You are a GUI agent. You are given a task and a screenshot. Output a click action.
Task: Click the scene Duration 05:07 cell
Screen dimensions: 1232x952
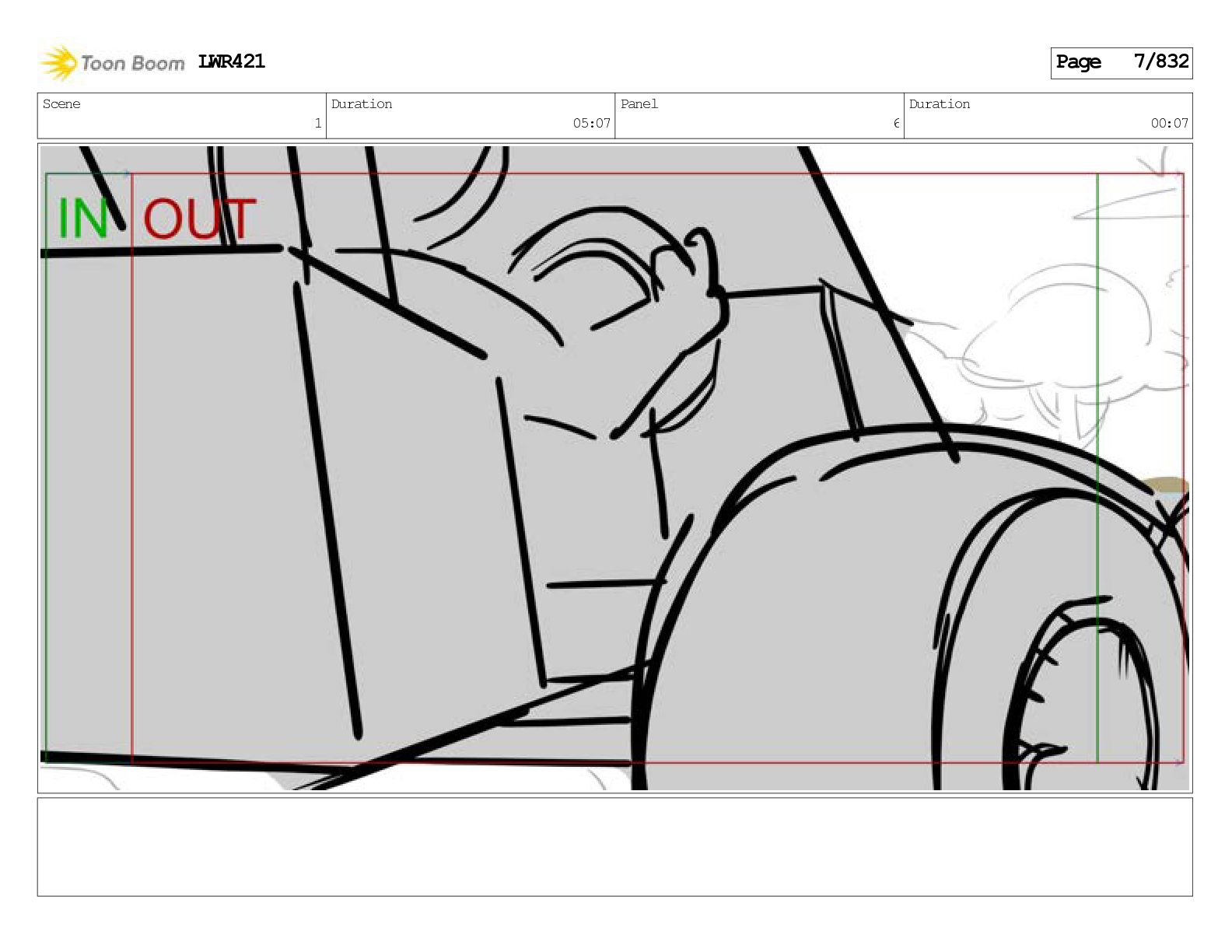pyautogui.click(x=471, y=116)
